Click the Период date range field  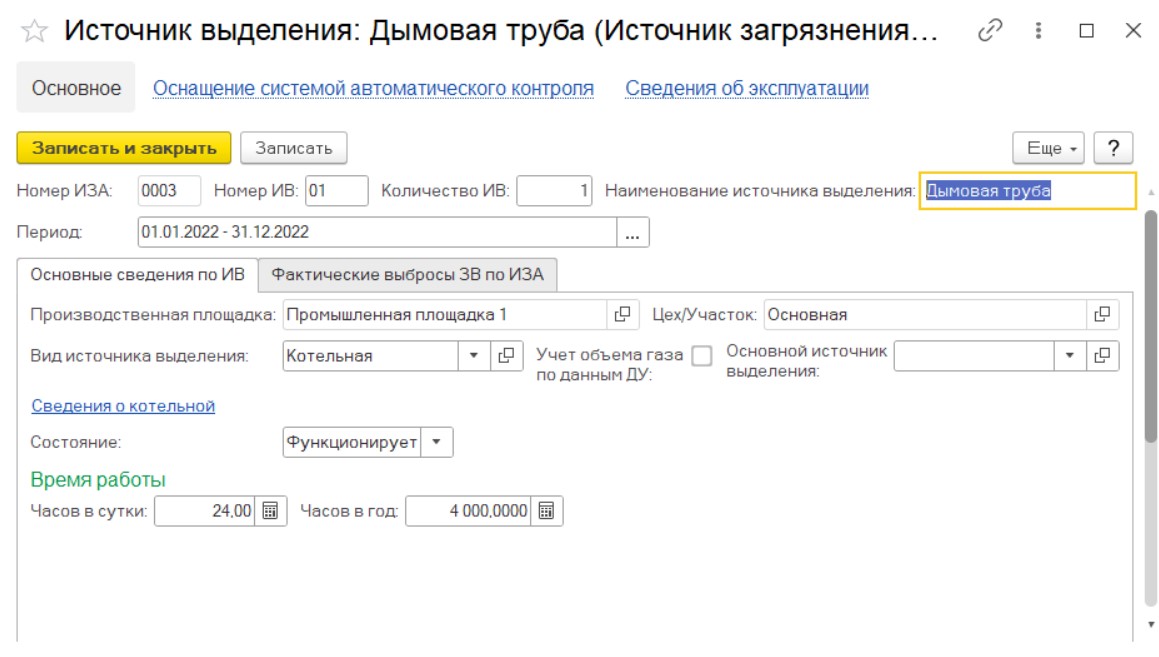click(x=377, y=232)
